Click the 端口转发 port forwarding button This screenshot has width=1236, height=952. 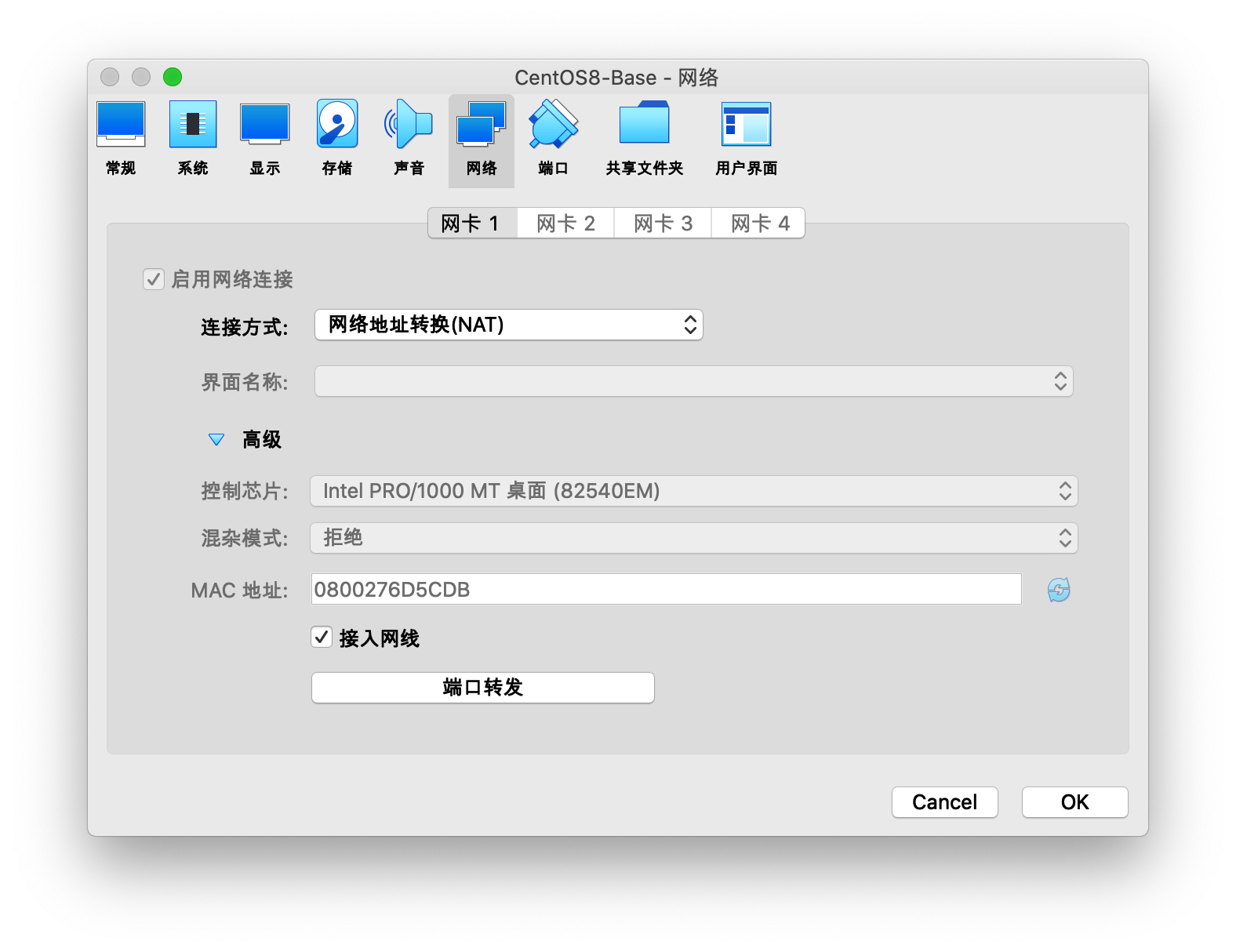(x=482, y=688)
